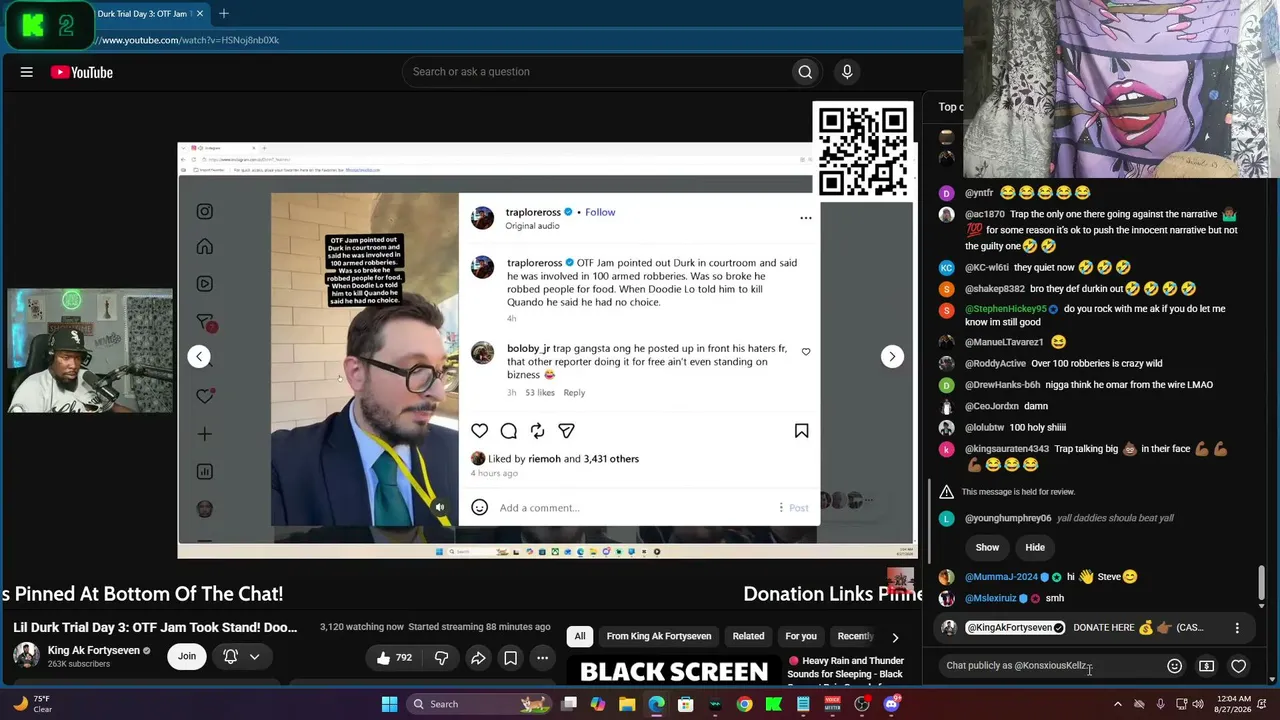Follow traploreross on the Instagram post
The height and width of the screenshot is (720, 1280).
click(600, 212)
